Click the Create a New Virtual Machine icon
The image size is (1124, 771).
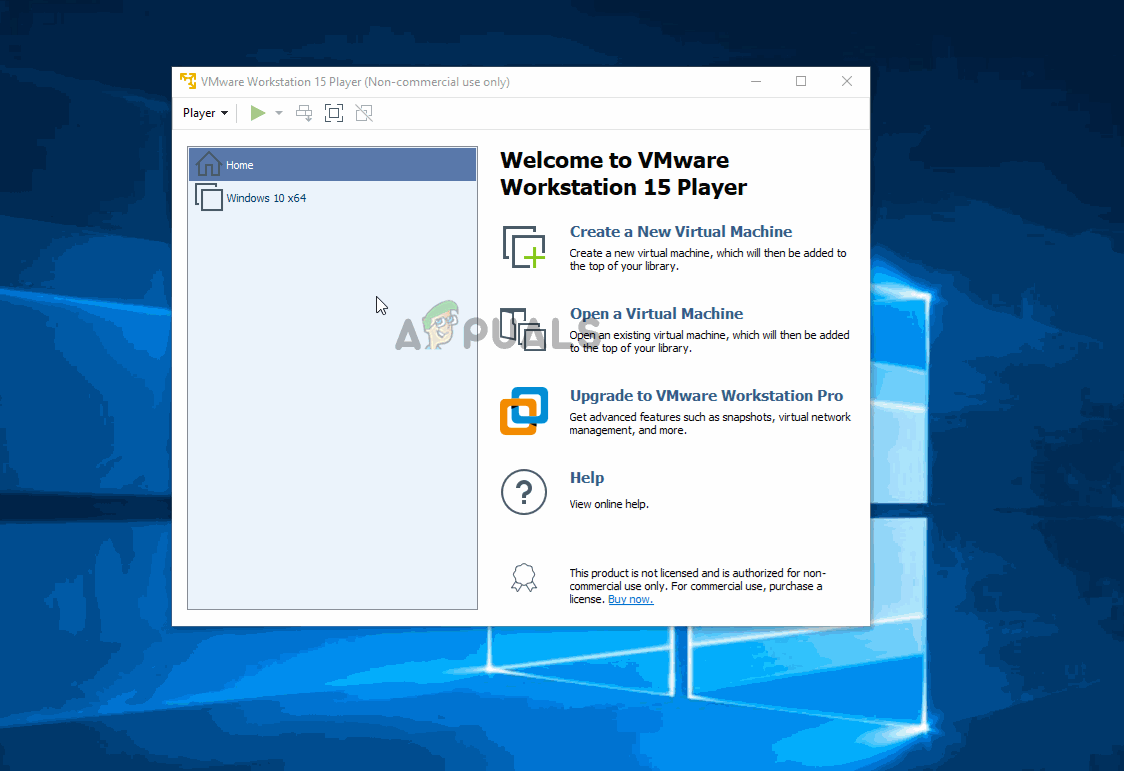524,246
